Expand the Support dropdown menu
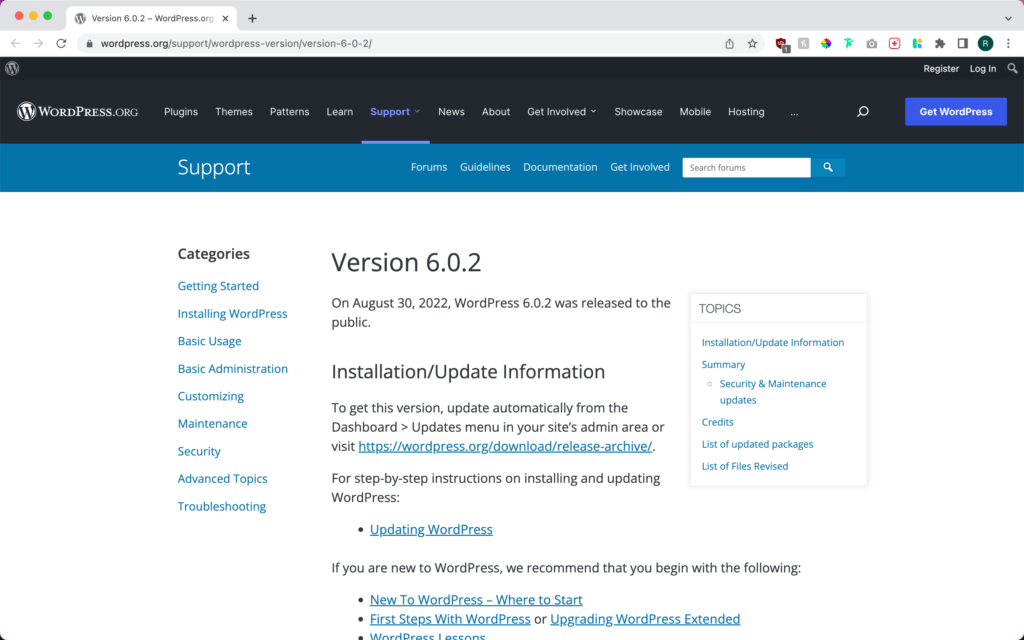 click(395, 111)
